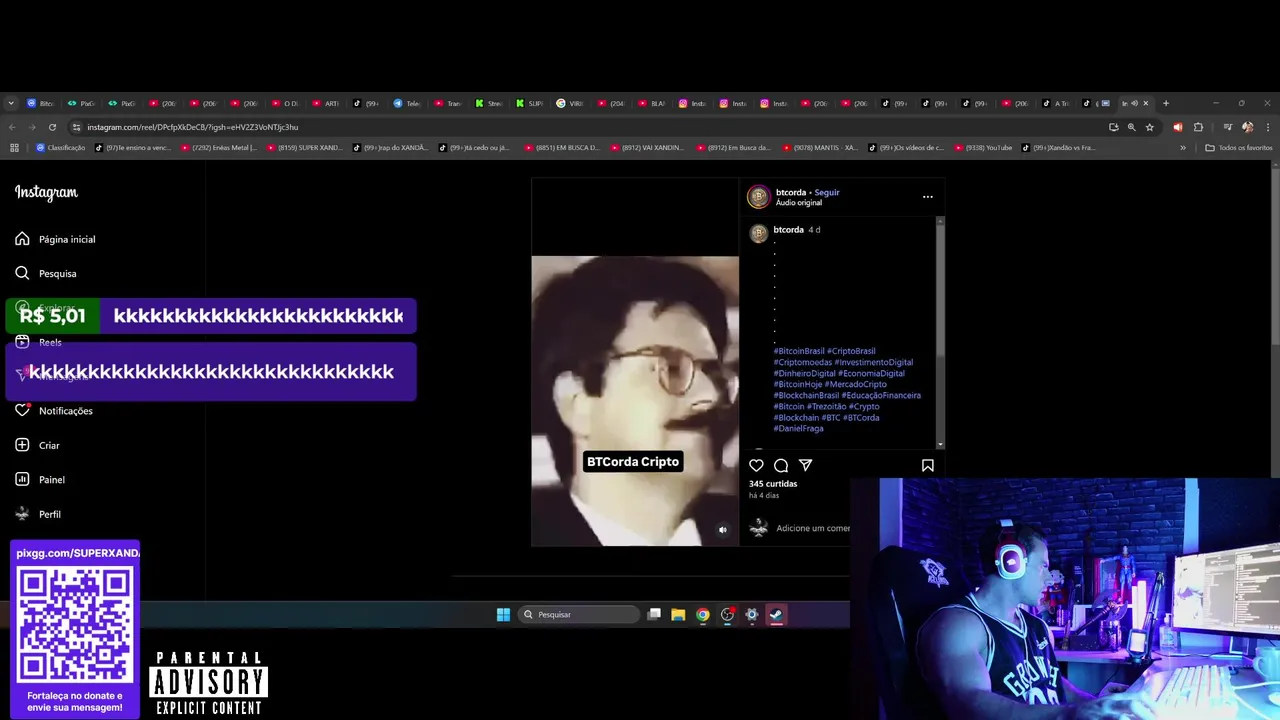Close the active Instagram tab
Viewport: 1280px width, 720px height.
(1146, 103)
